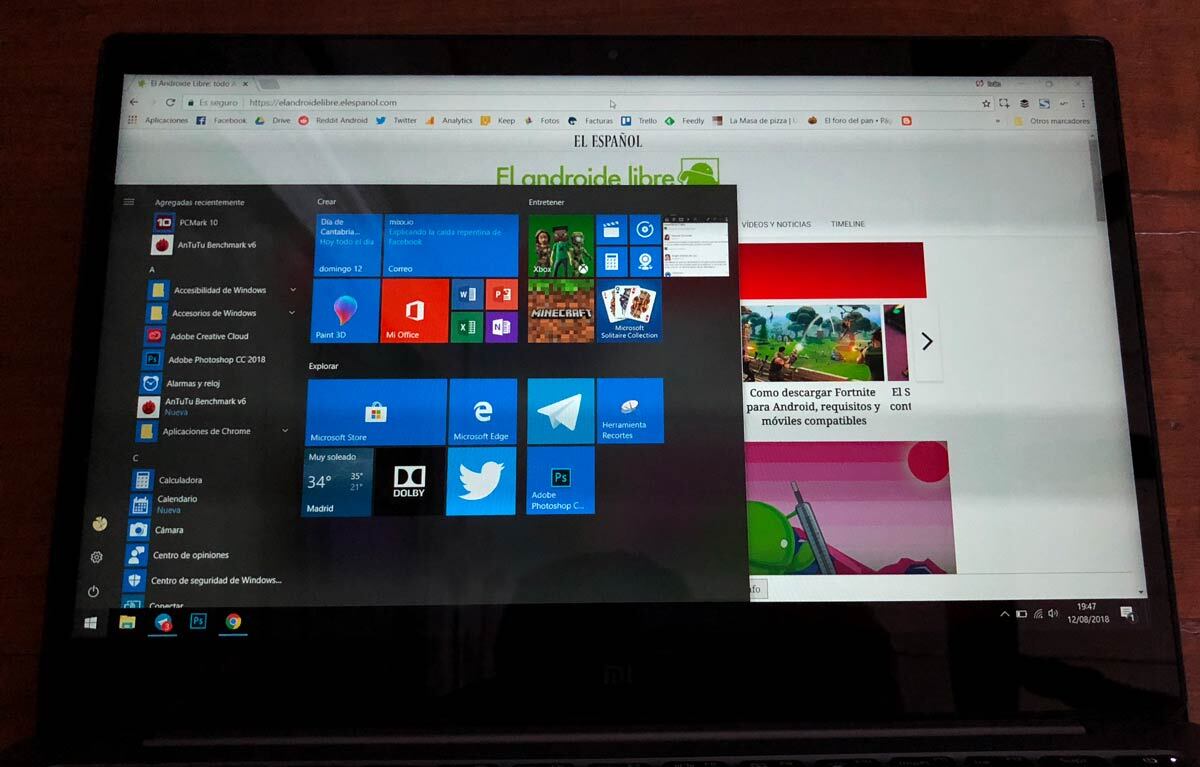Viewport: 1200px width, 767px height.
Task: Open the calendar tile showing domingo 12
Action: point(348,245)
